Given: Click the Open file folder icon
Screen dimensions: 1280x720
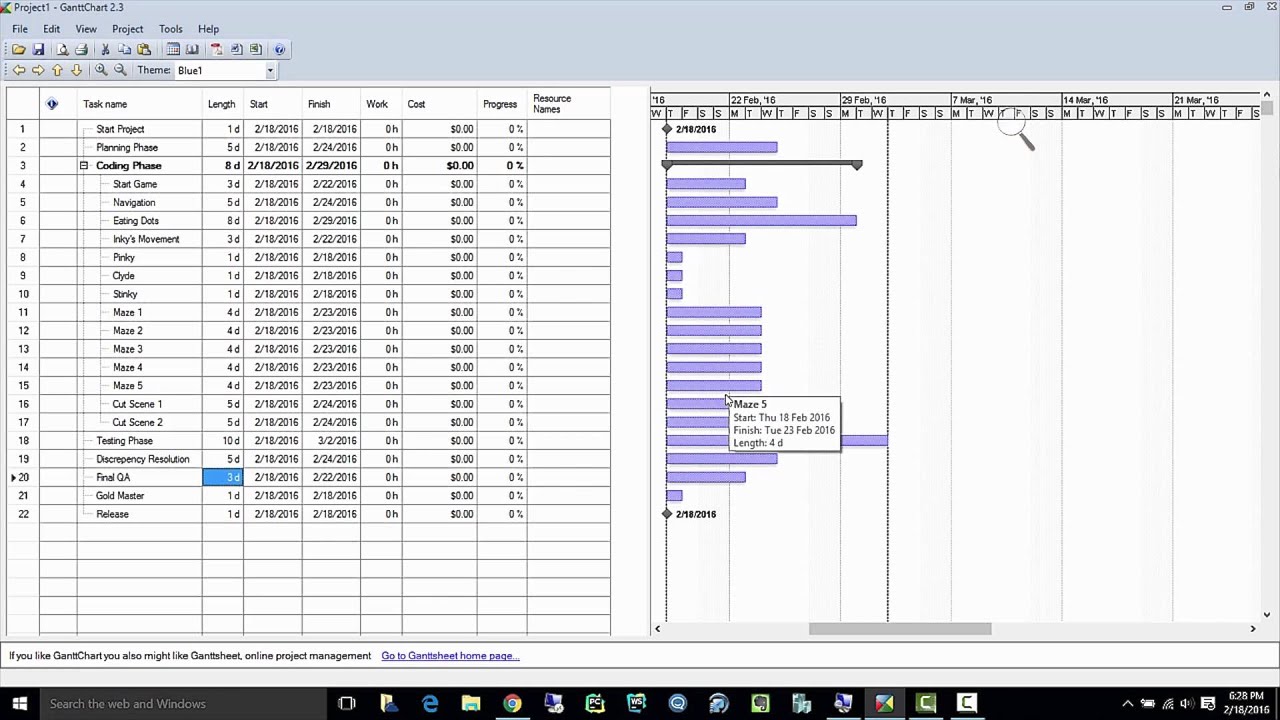Looking at the screenshot, I should pos(19,49).
